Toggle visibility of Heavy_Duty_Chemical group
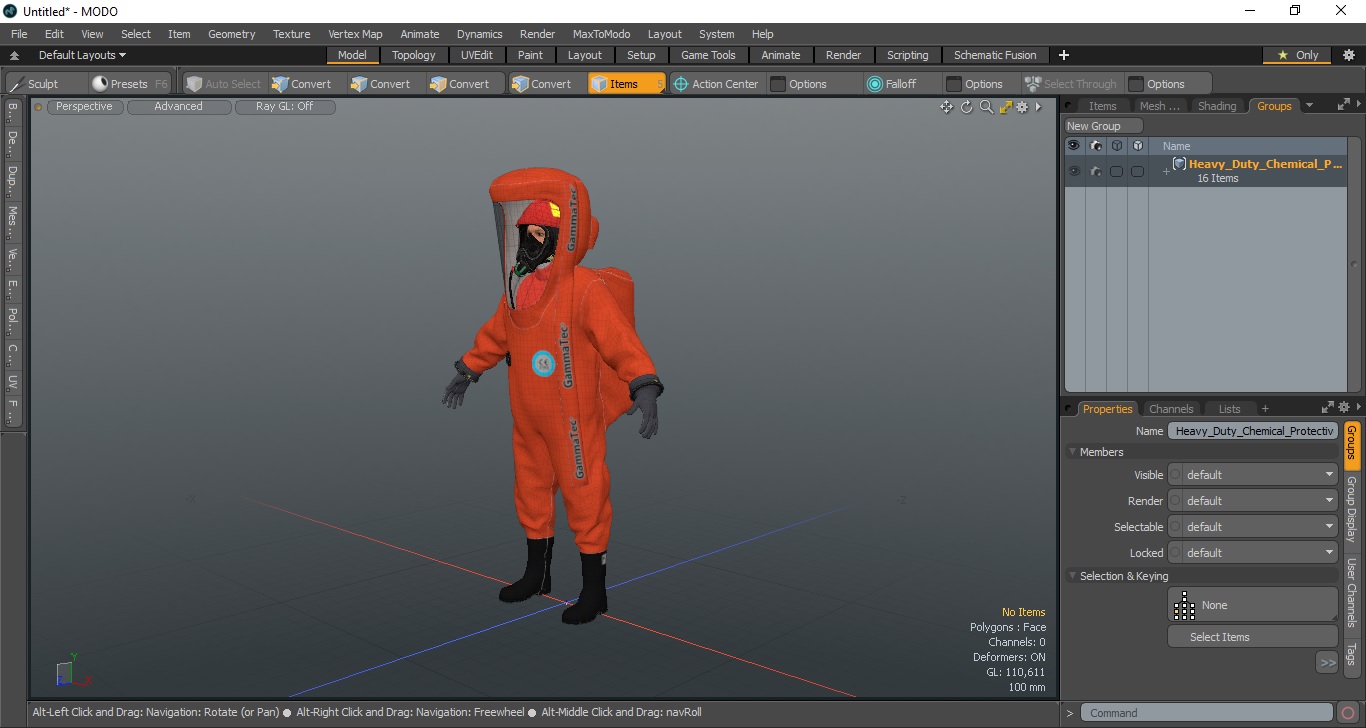 1074,171
